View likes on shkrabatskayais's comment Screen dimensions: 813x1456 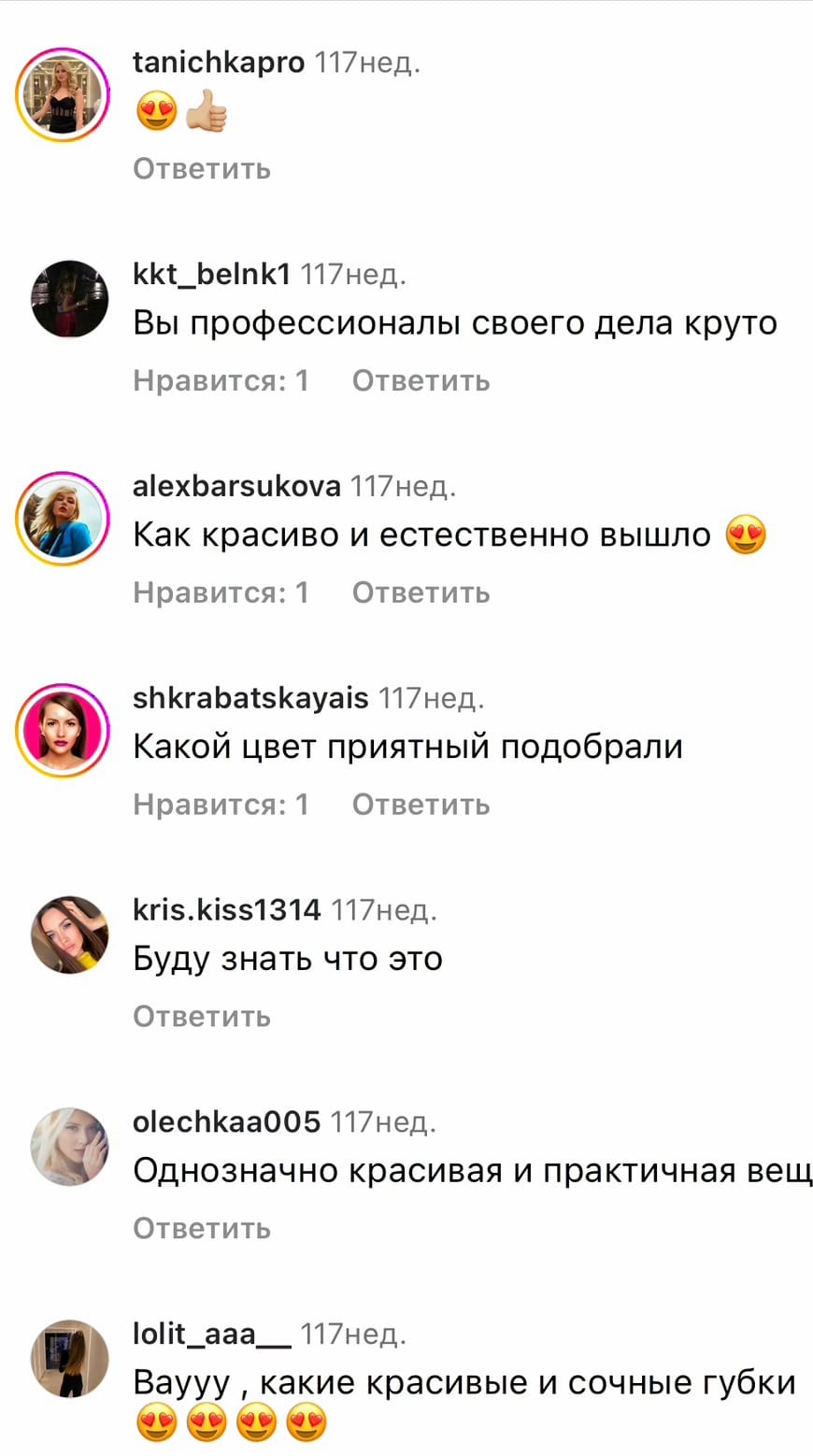point(221,805)
